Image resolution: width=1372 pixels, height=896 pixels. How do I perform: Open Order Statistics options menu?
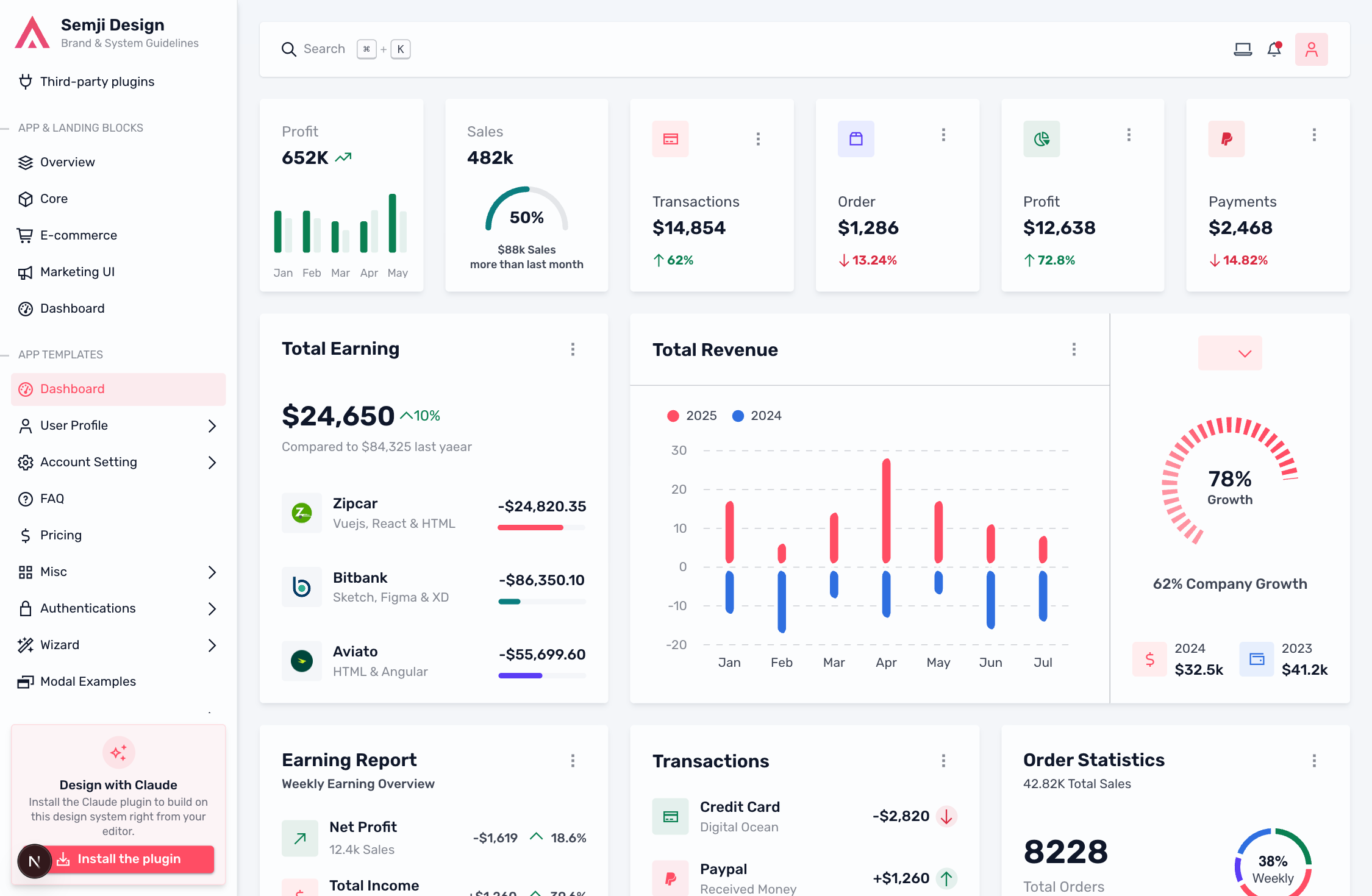1314,761
